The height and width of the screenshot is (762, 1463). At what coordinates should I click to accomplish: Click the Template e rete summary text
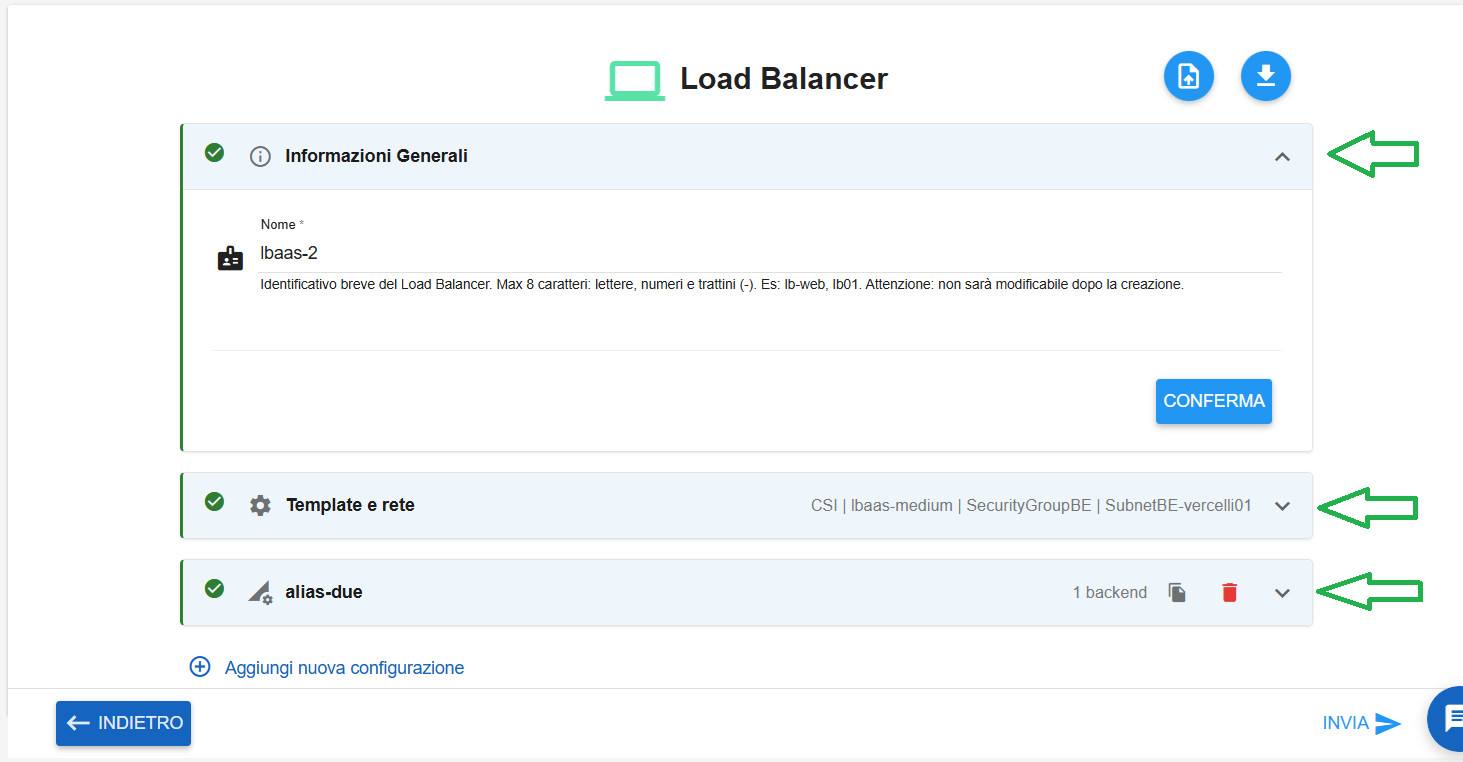[1031, 506]
